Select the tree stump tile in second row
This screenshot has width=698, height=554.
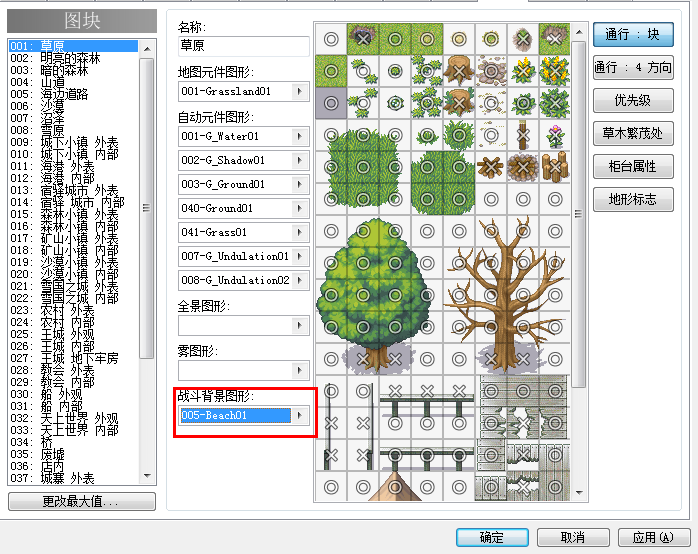tap(459, 71)
